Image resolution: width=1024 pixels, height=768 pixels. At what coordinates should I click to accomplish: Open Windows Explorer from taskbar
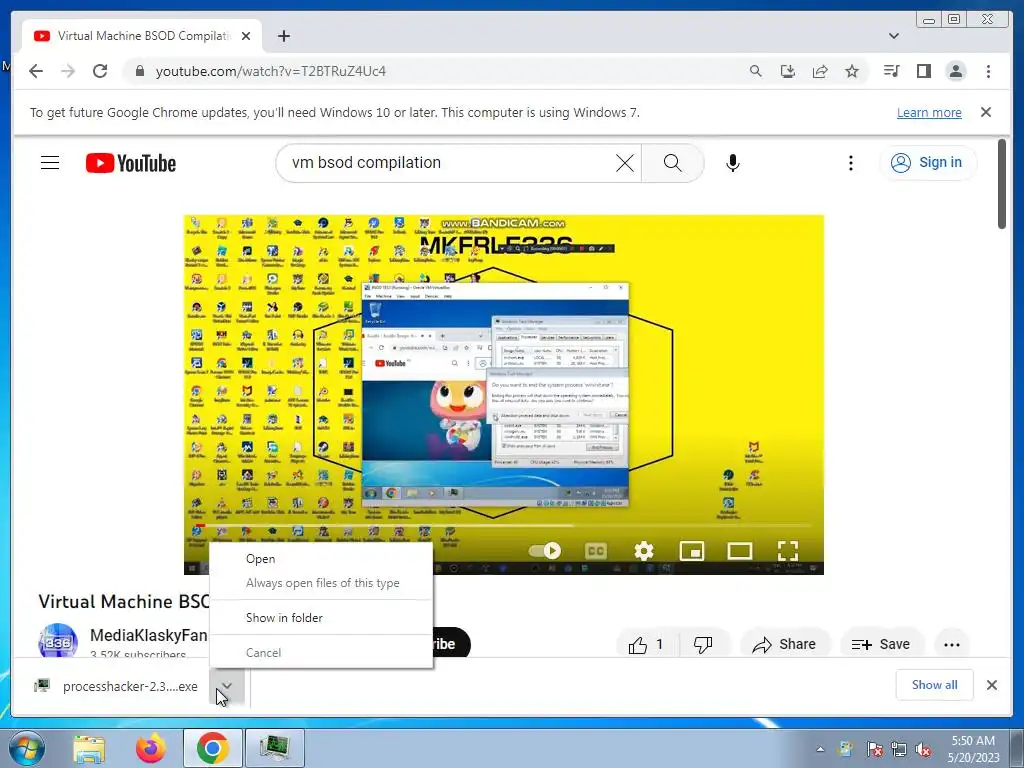coord(89,748)
